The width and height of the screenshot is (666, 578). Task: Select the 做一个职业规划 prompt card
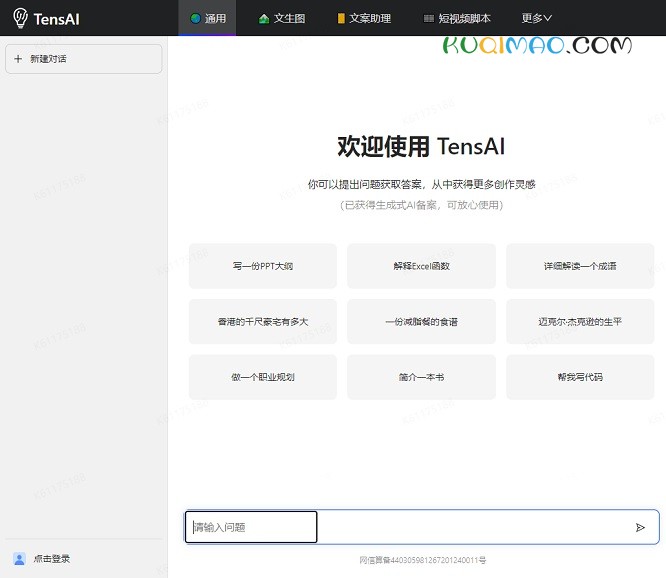263,377
